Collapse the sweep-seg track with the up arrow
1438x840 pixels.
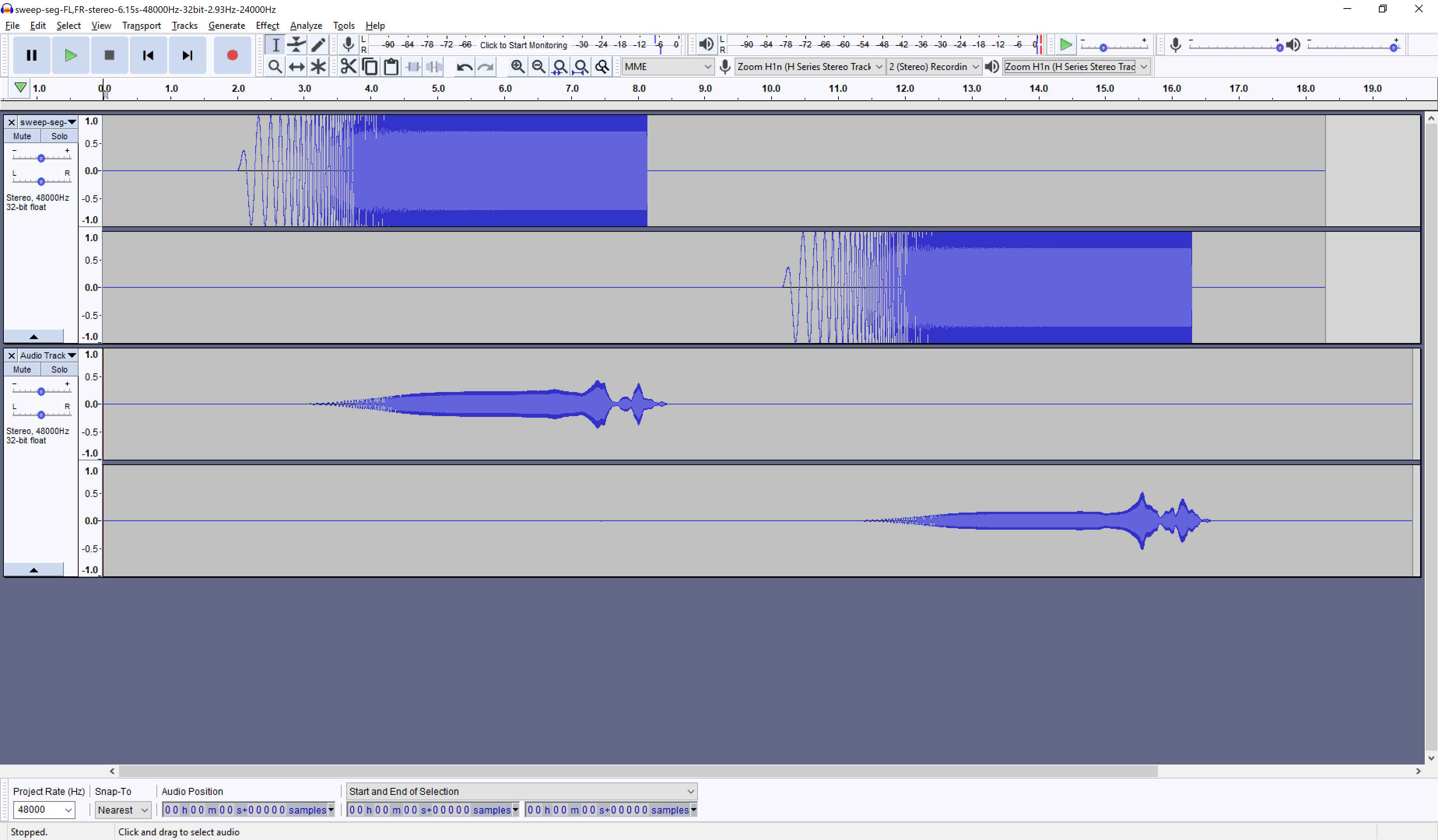tap(34, 336)
